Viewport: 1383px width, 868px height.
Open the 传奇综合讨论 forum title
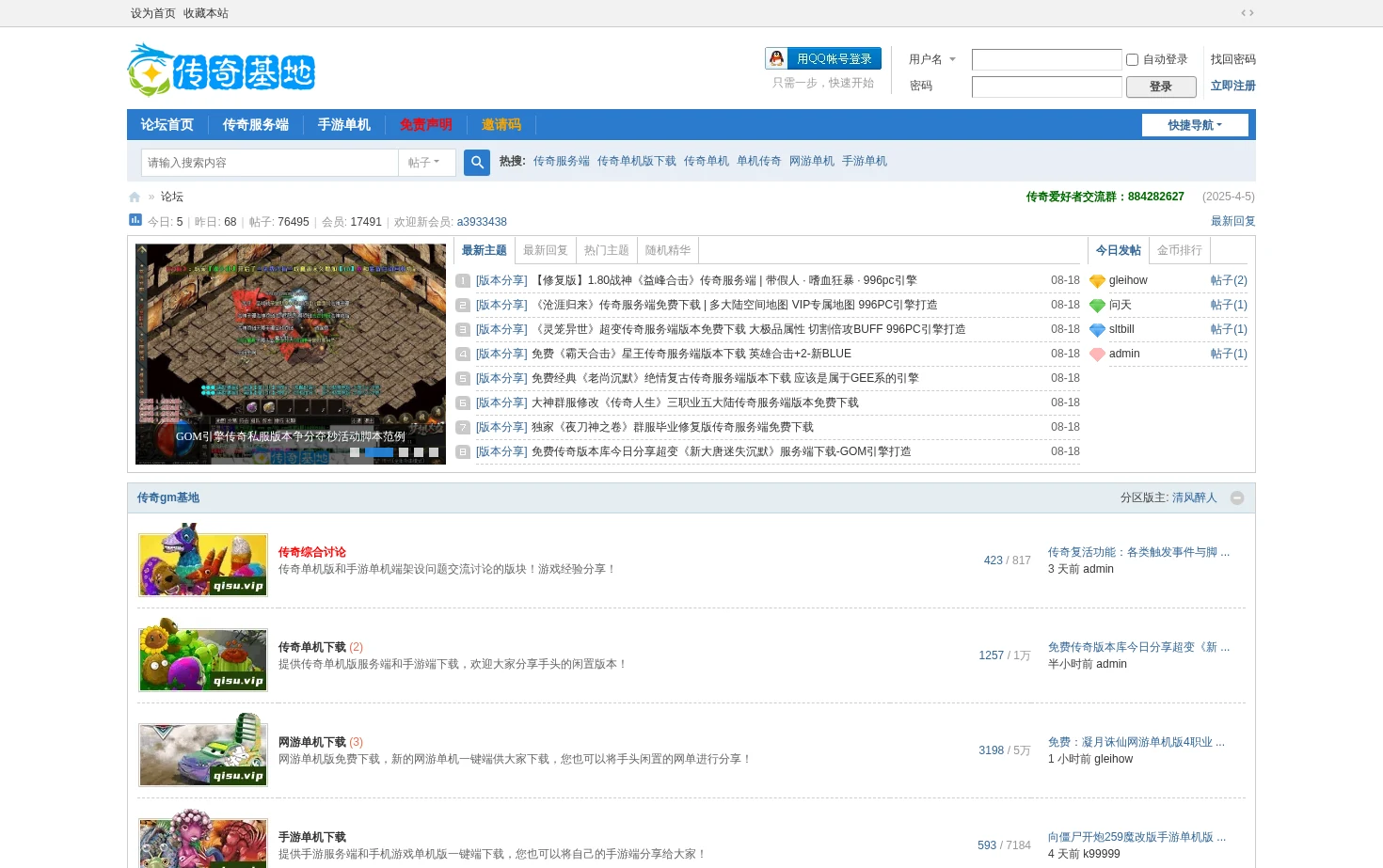(x=312, y=552)
